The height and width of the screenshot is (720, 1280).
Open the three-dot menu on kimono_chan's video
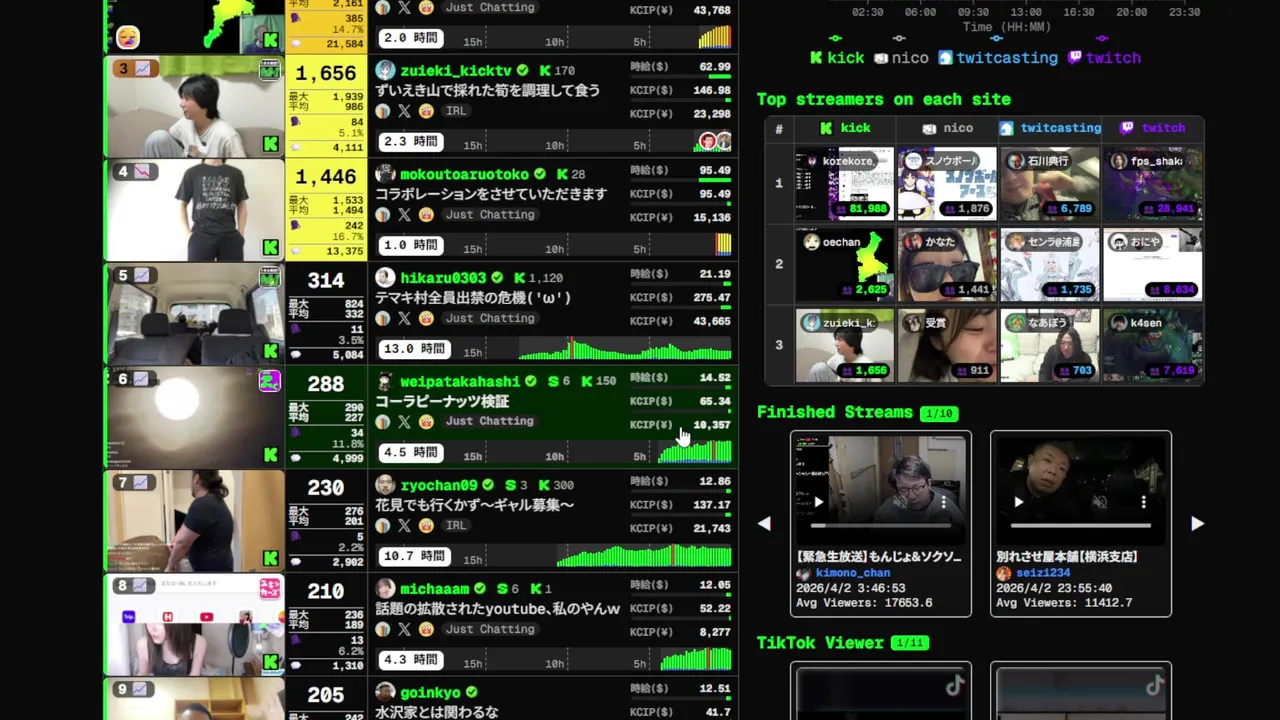point(943,502)
